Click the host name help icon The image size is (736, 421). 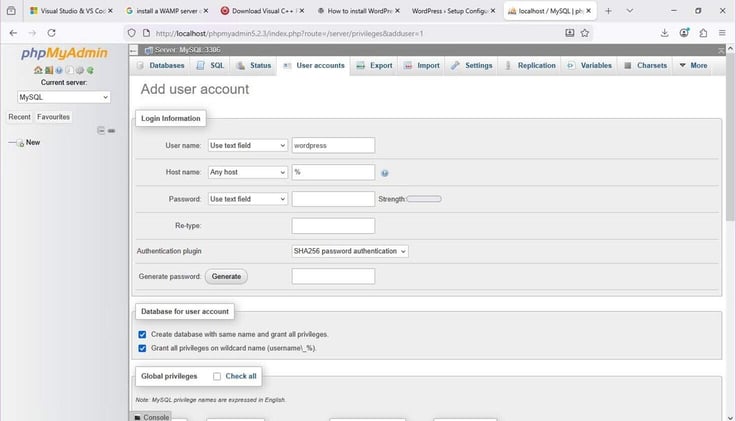pyautogui.click(x=385, y=173)
